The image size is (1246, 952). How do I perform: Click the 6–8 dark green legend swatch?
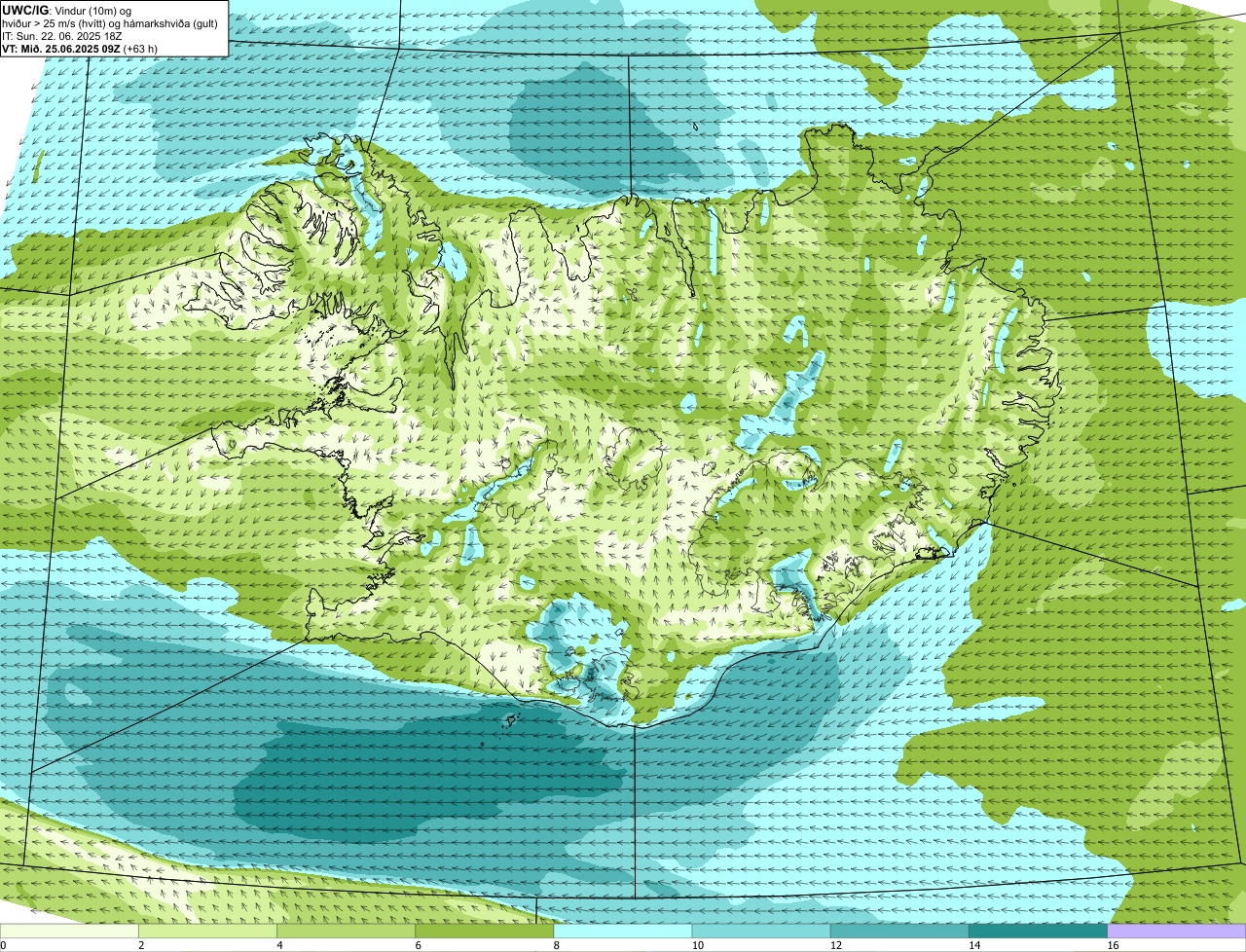tap(486, 932)
